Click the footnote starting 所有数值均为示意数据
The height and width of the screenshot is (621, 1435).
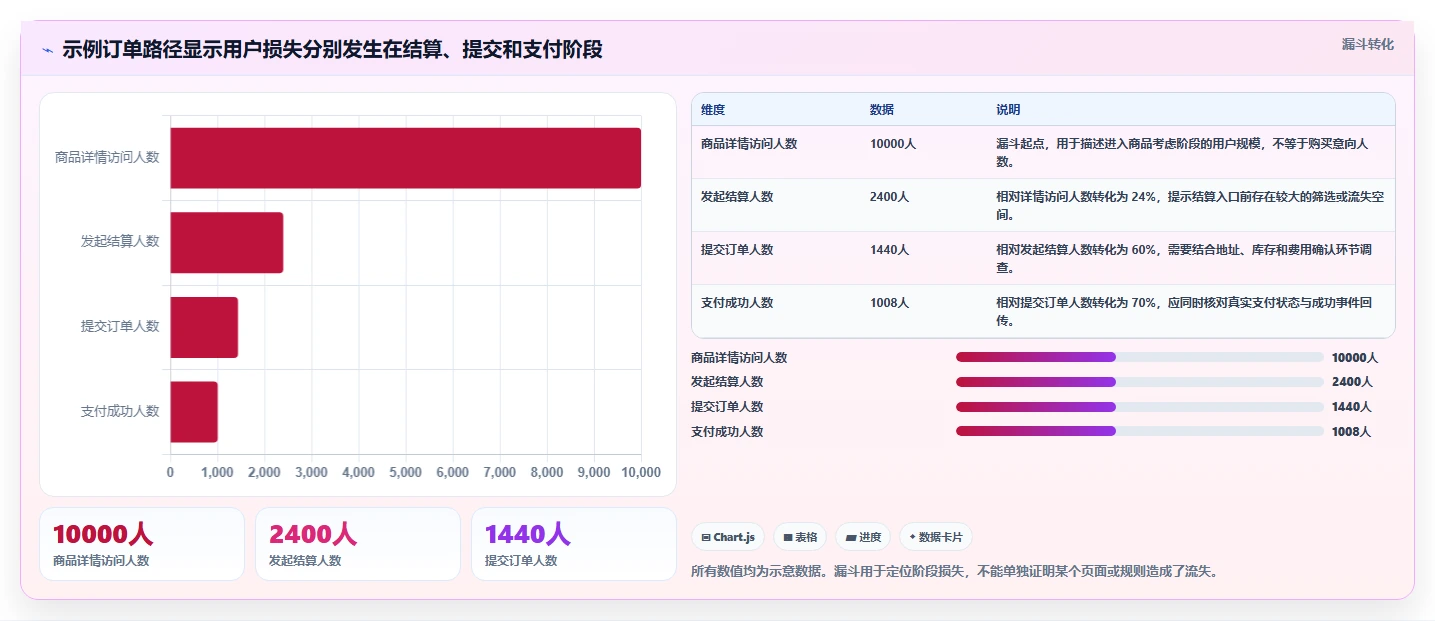(x=955, y=572)
